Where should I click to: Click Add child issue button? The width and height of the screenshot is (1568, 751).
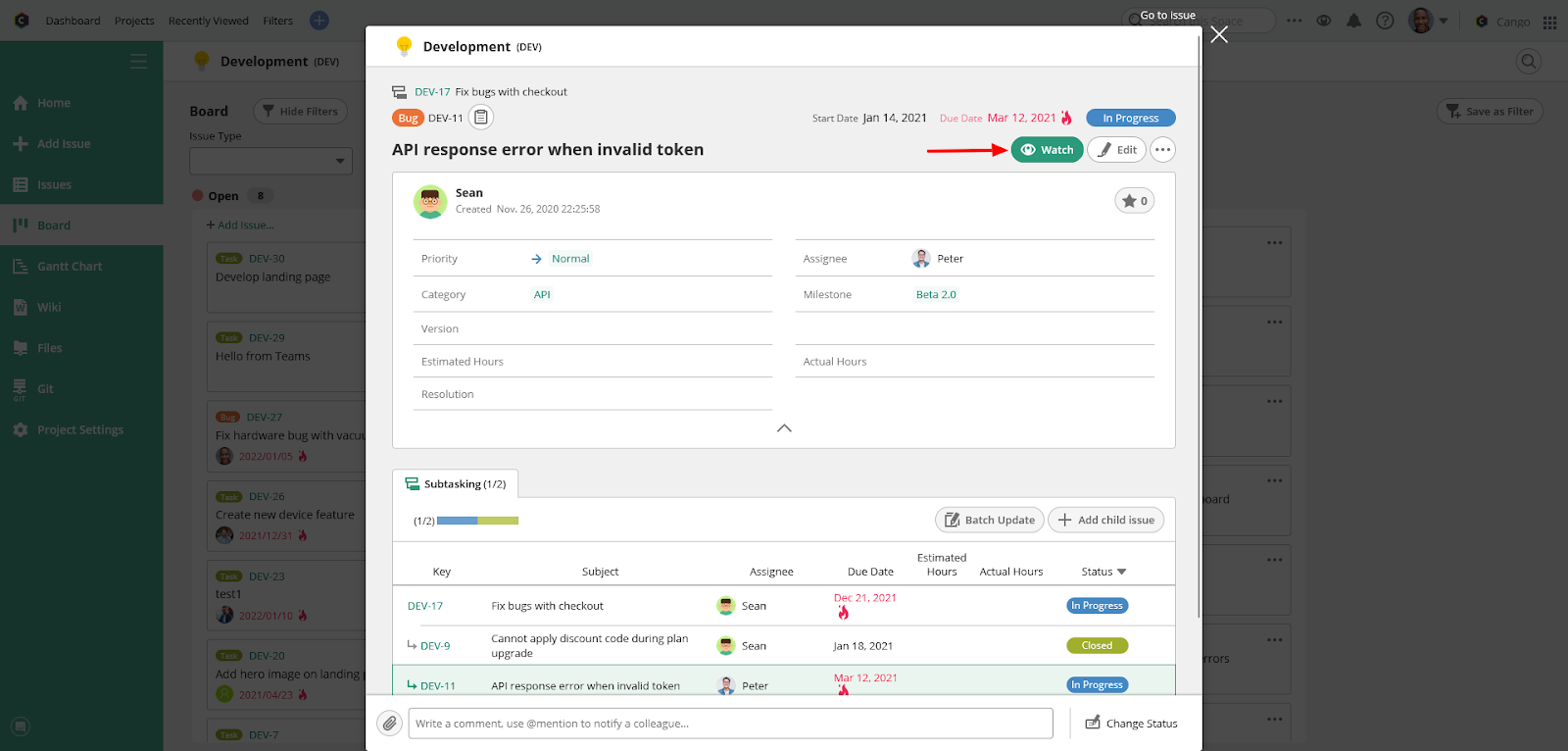(x=1105, y=520)
